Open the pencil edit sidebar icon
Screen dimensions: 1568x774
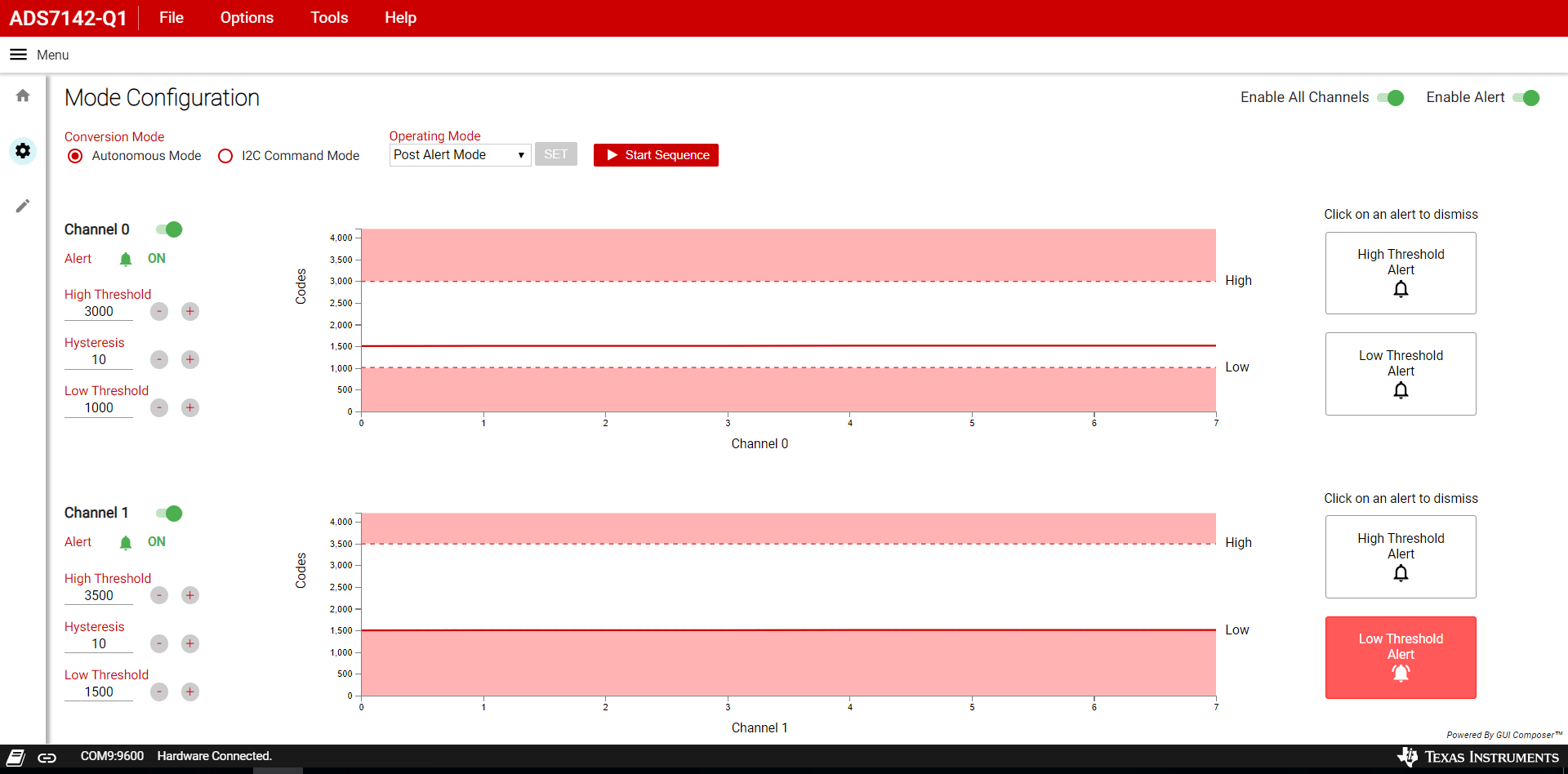click(23, 206)
